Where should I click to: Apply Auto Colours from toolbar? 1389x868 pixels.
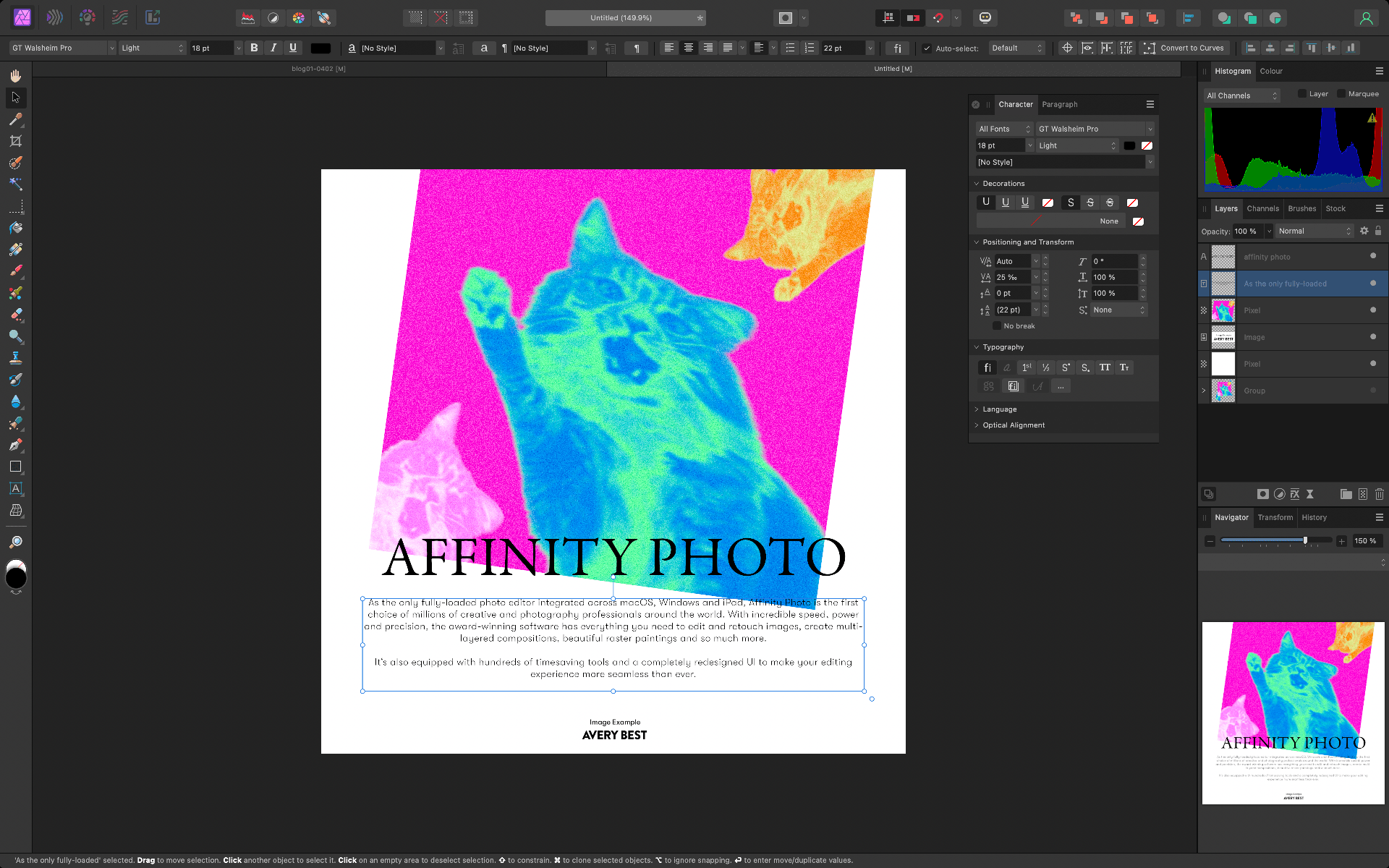(x=299, y=18)
